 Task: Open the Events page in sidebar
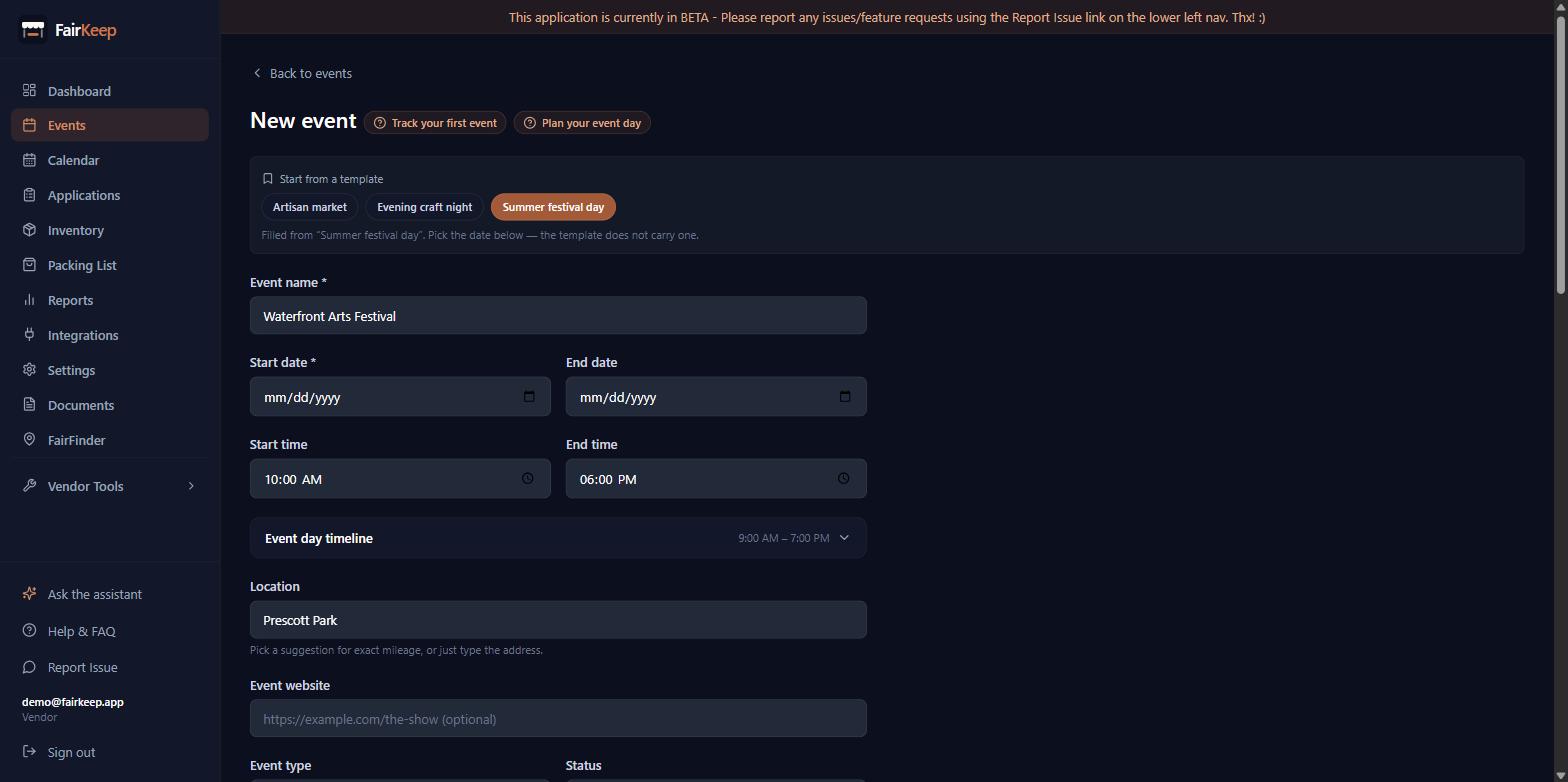110,125
